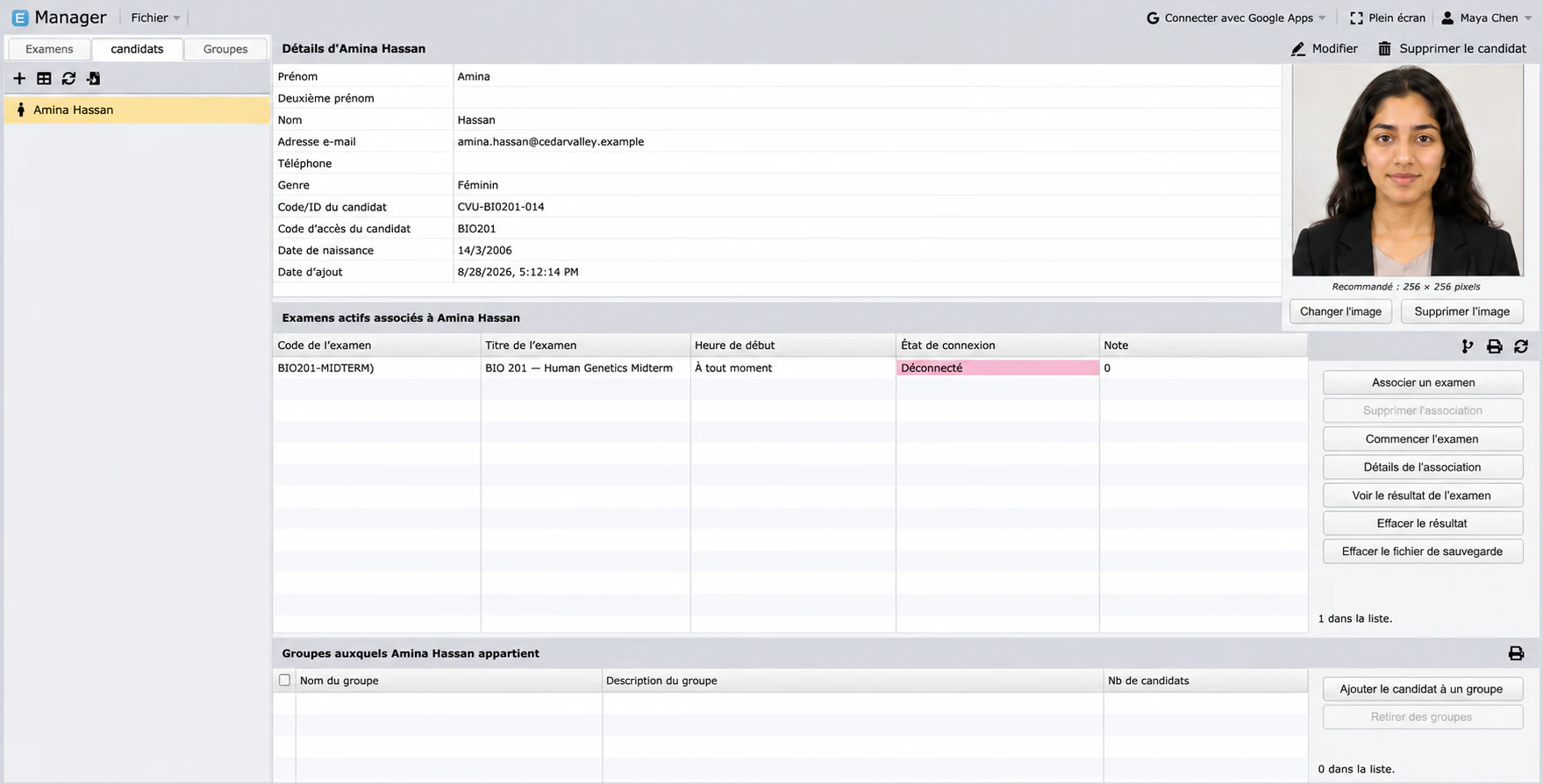This screenshot has width=1543, height=784.
Task: Click the Déconnecté status cell
Action: pos(997,368)
